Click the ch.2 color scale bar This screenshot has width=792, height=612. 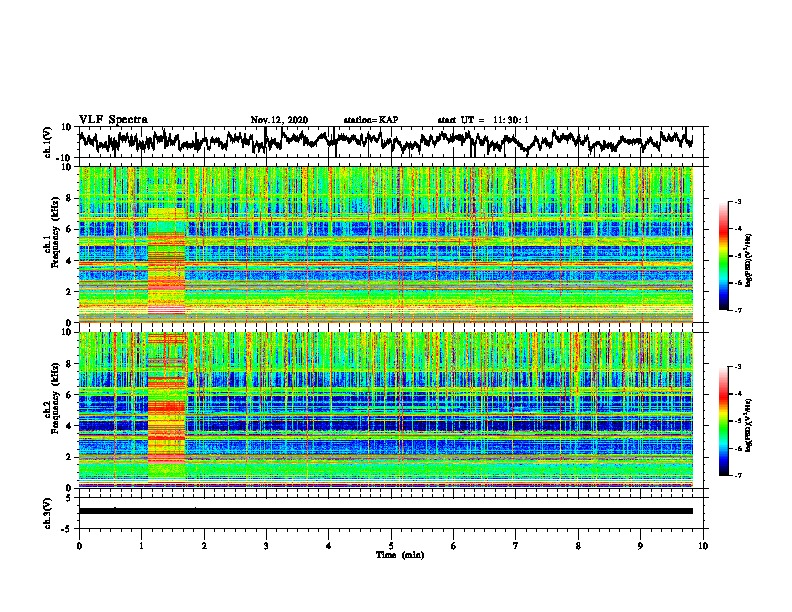pos(723,421)
